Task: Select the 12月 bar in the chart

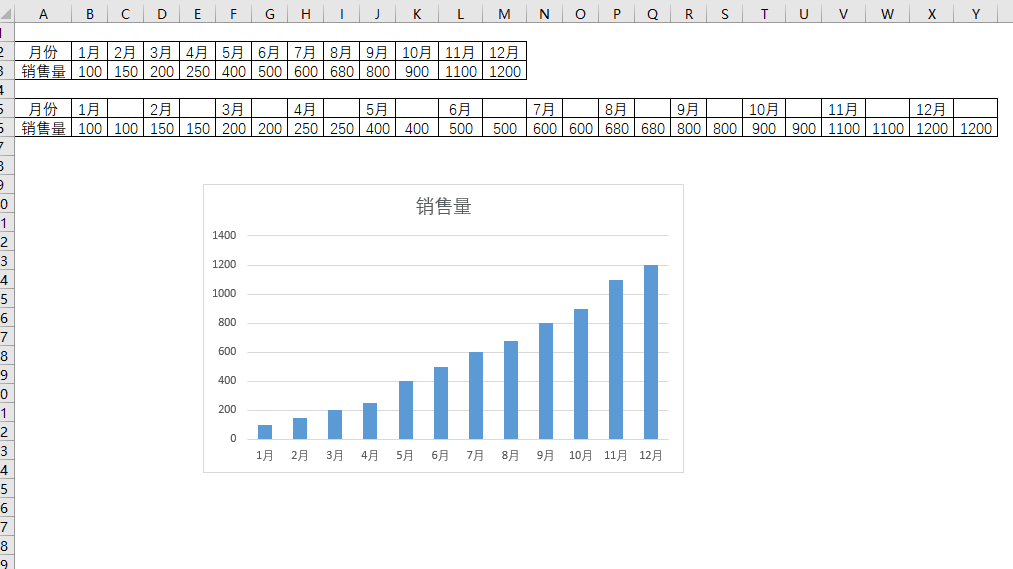Action: click(651, 352)
